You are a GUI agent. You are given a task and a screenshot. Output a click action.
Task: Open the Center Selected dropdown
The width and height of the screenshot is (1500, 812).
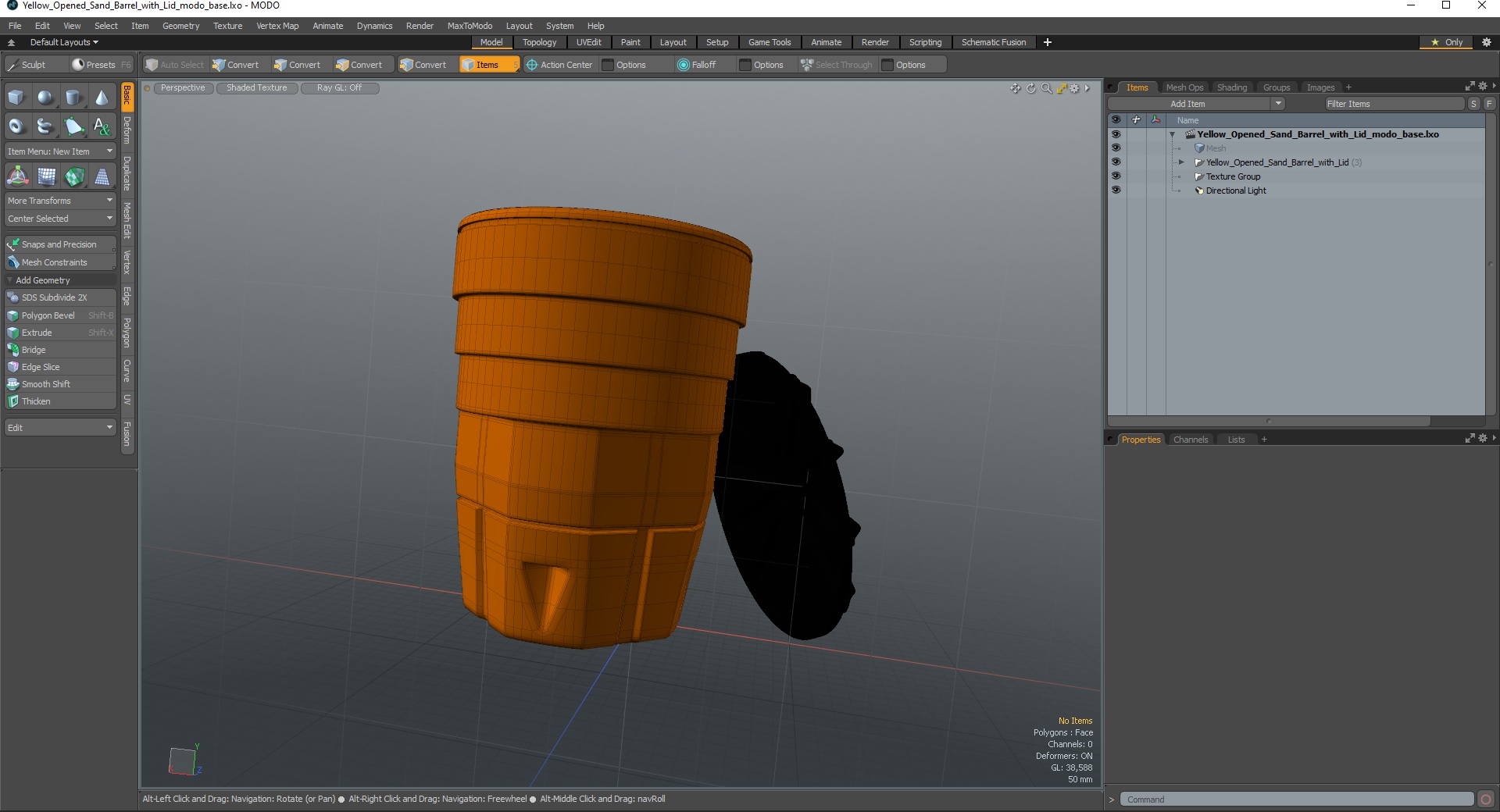tap(60, 219)
